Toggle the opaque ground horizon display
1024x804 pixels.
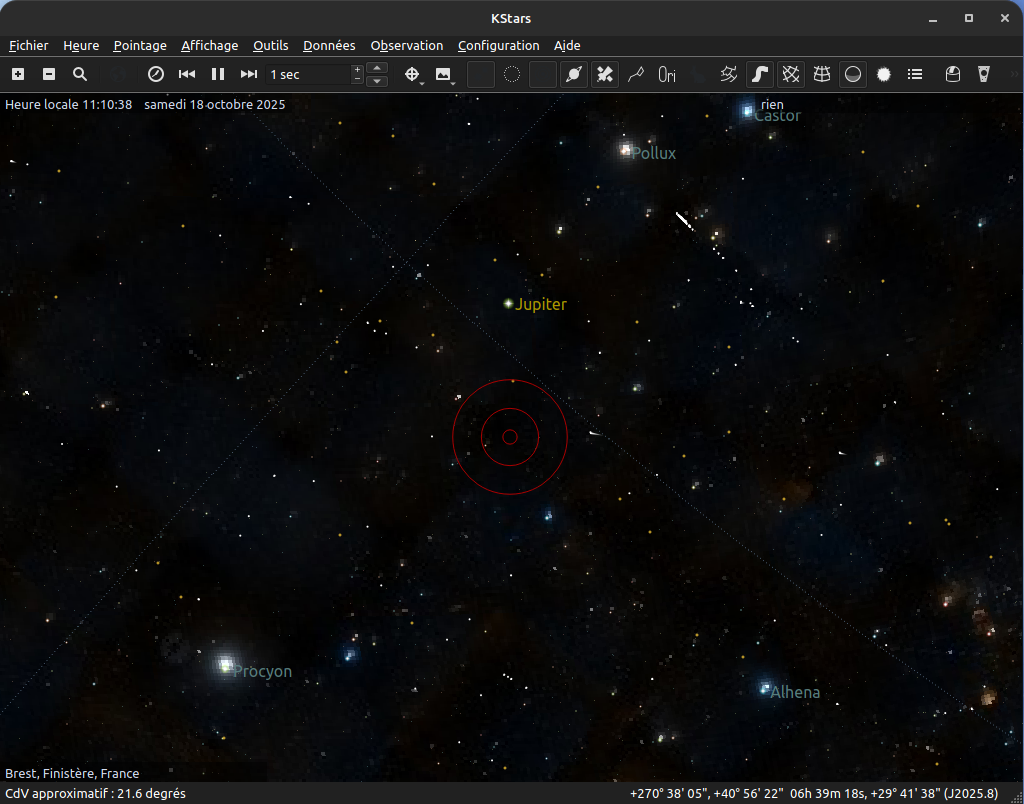coord(853,74)
